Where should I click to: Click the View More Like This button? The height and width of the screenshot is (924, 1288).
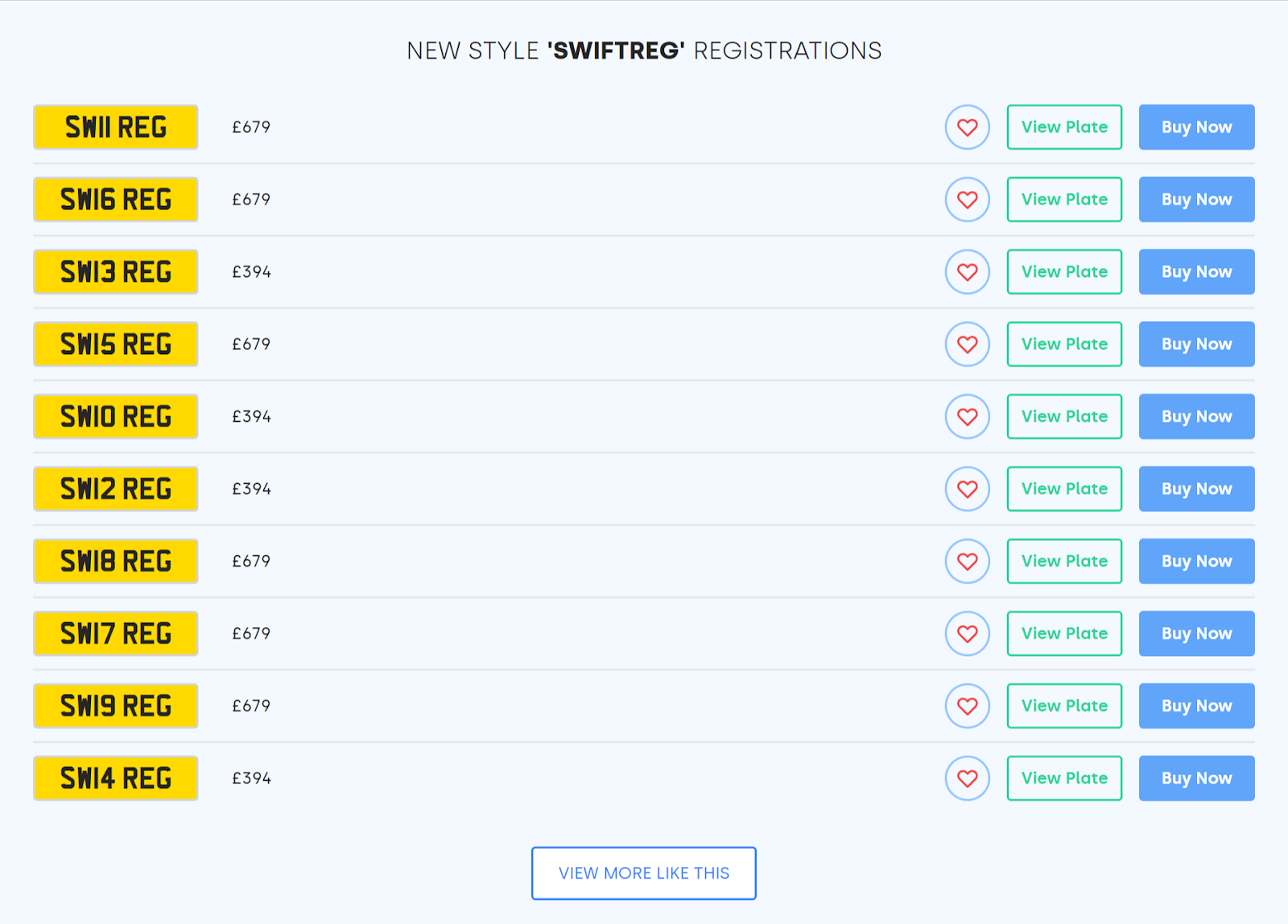click(x=644, y=873)
